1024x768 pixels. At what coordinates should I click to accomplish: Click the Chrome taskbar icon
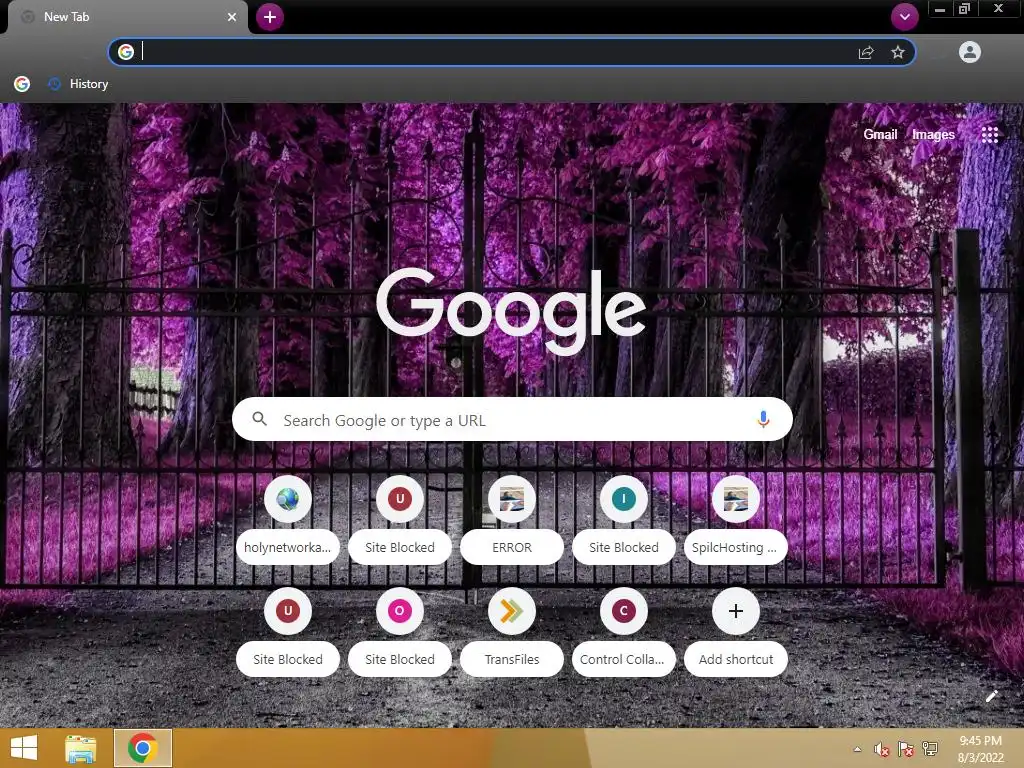[x=143, y=748]
